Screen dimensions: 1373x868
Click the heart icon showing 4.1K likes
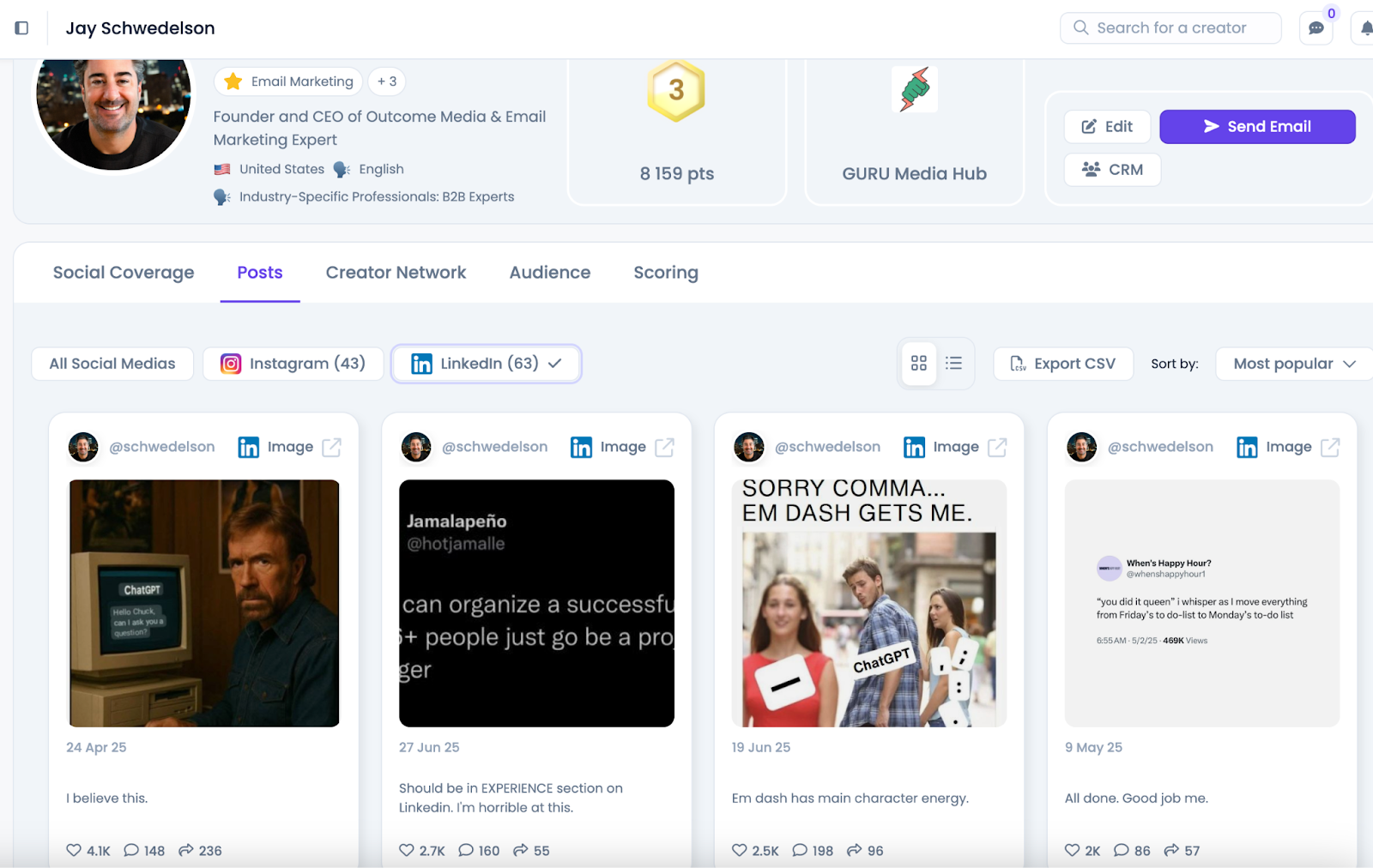coord(74,850)
